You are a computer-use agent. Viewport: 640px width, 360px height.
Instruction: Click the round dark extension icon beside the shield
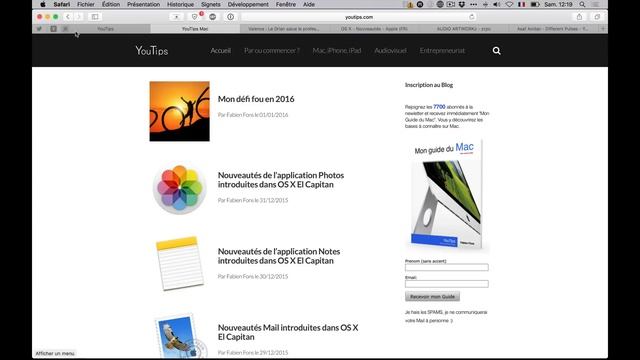213,17
